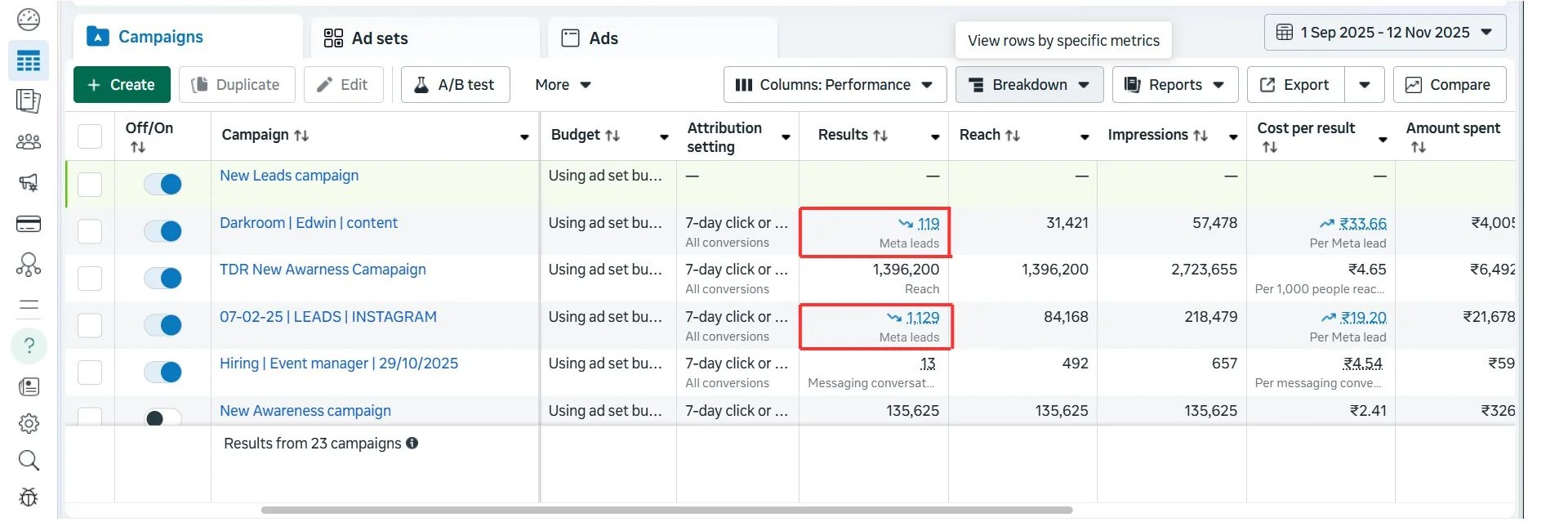Screen dimensions: 1568x522
Task: Check the New Leads campaign checkbox
Action: 90,184
